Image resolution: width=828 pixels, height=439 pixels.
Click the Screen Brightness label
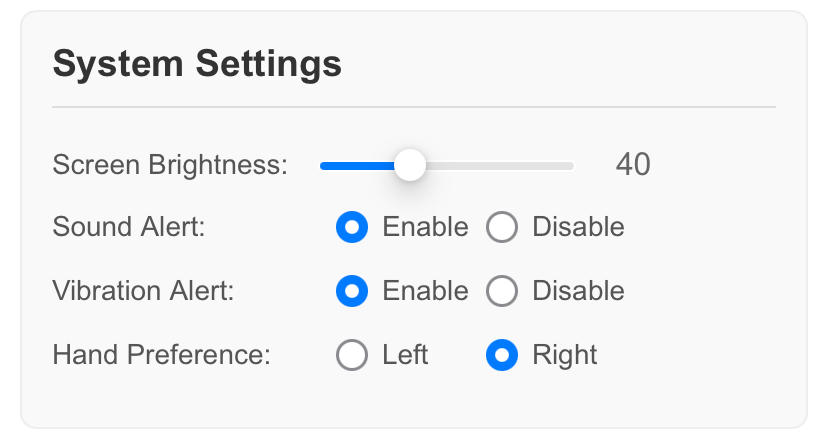click(x=170, y=165)
